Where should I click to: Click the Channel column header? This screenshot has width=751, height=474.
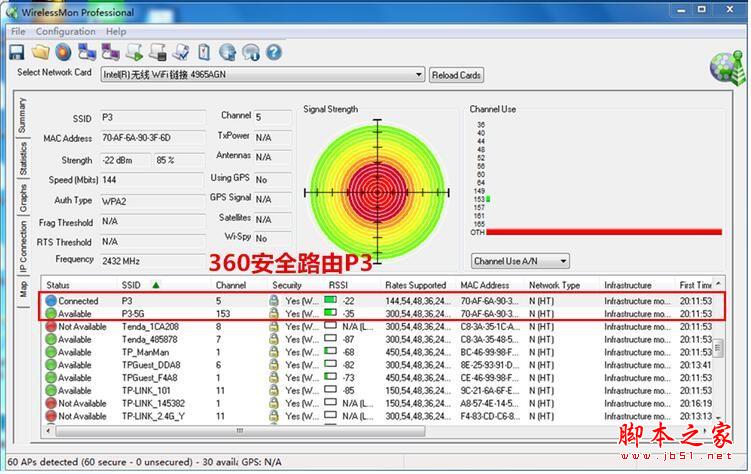click(x=231, y=285)
